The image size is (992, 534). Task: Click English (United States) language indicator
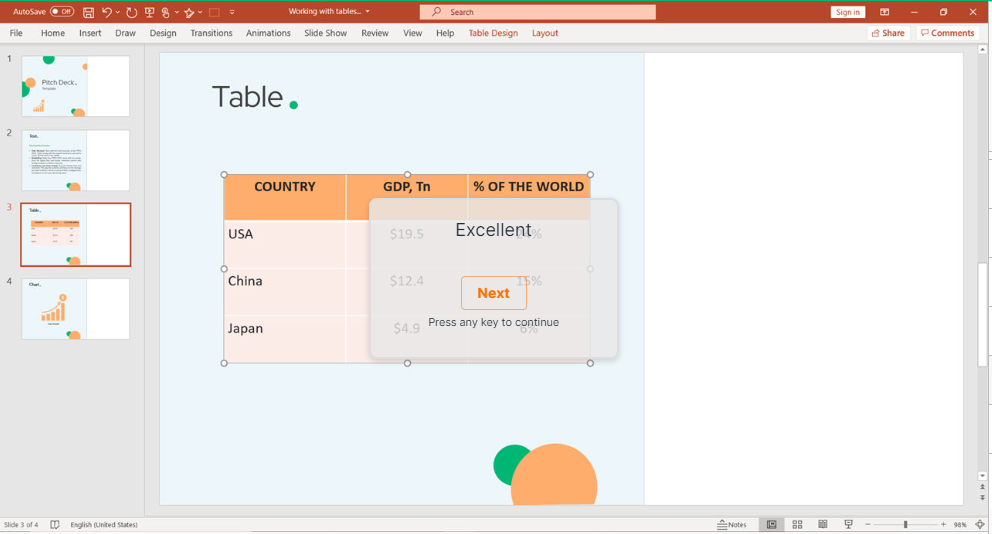point(104,525)
